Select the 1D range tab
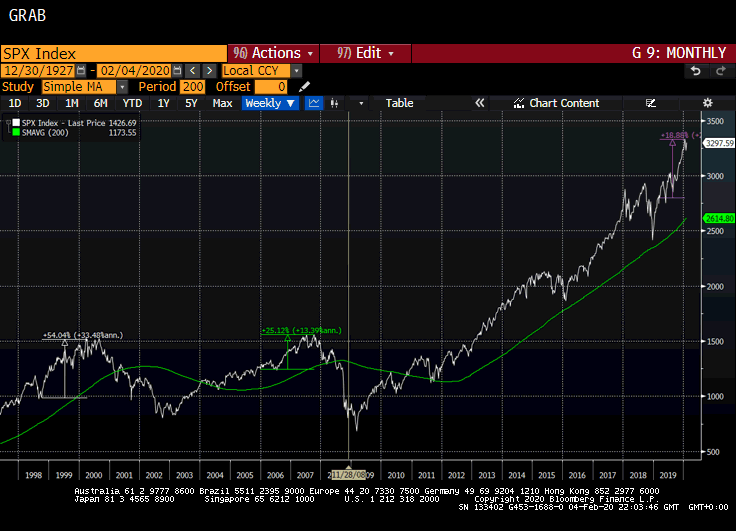 [15, 103]
